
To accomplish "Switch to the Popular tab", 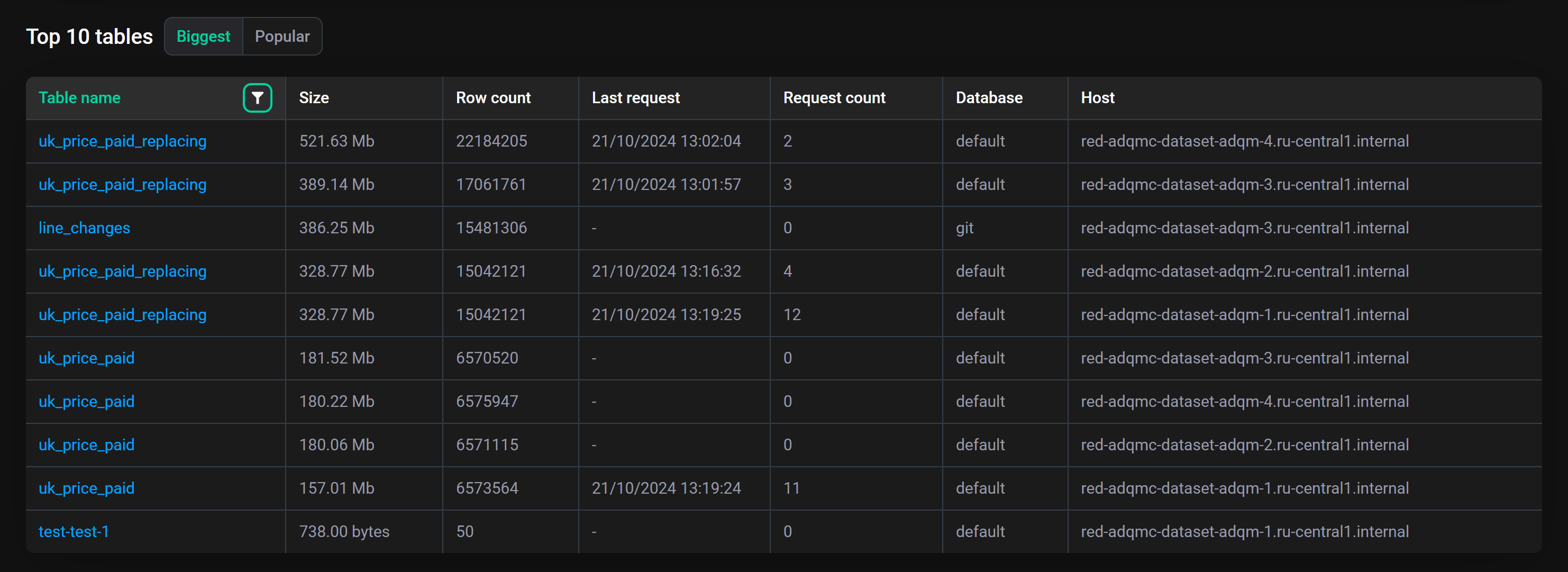I will (282, 37).
